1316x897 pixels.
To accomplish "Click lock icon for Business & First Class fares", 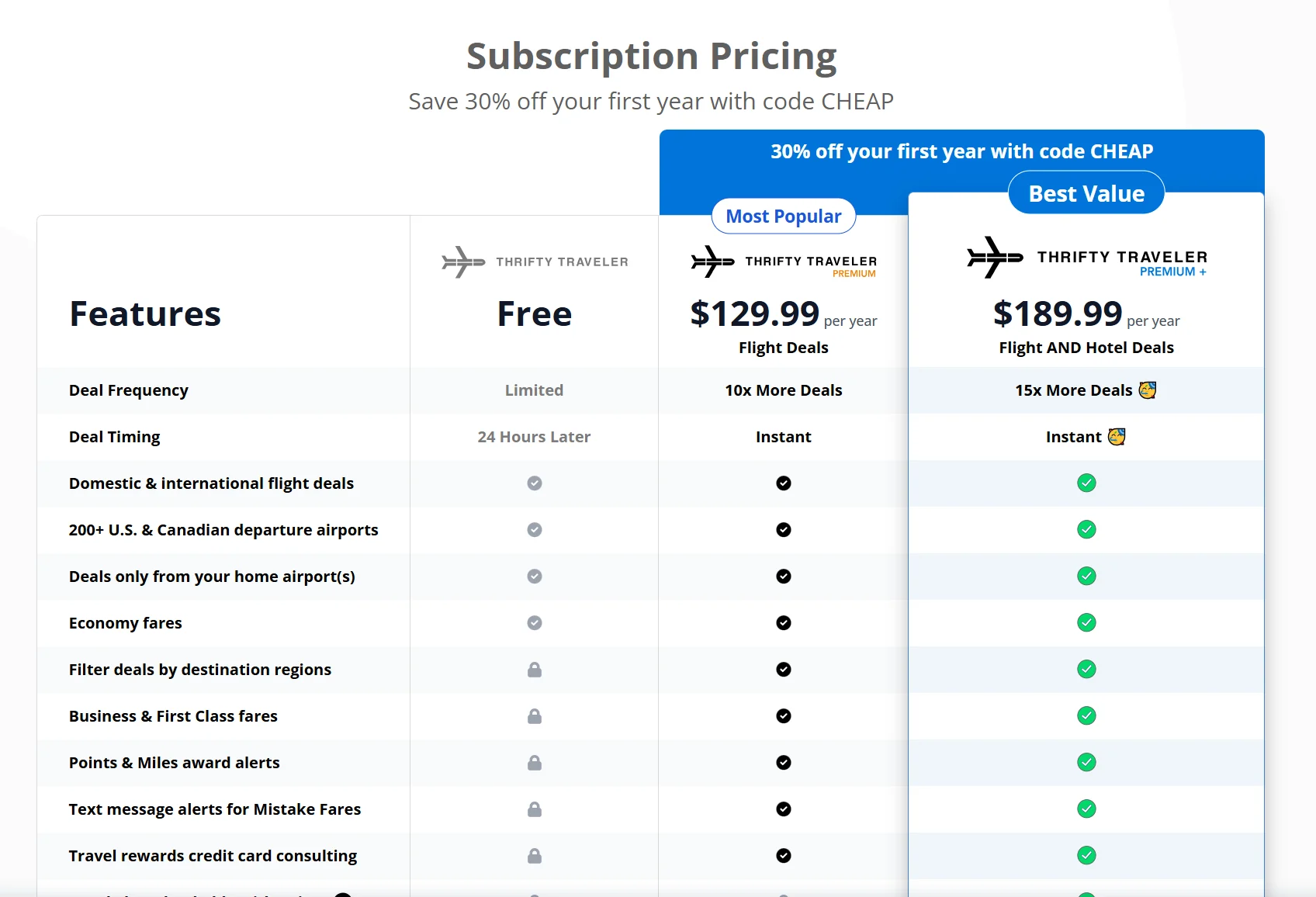I will (535, 716).
